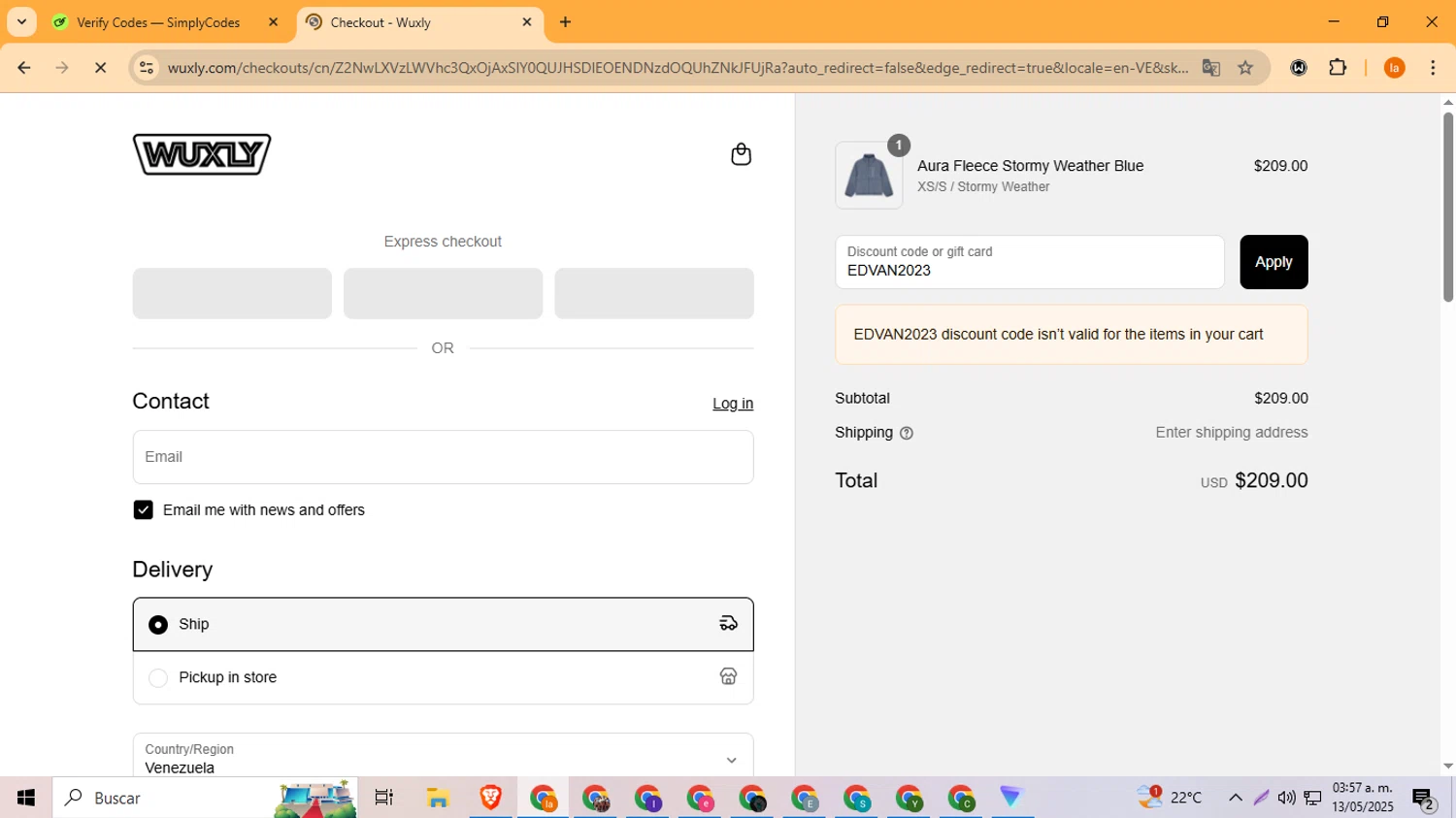Screen dimensions: 1456x818
Task: Stop loading the page
Action: click(x=100, y=68)
